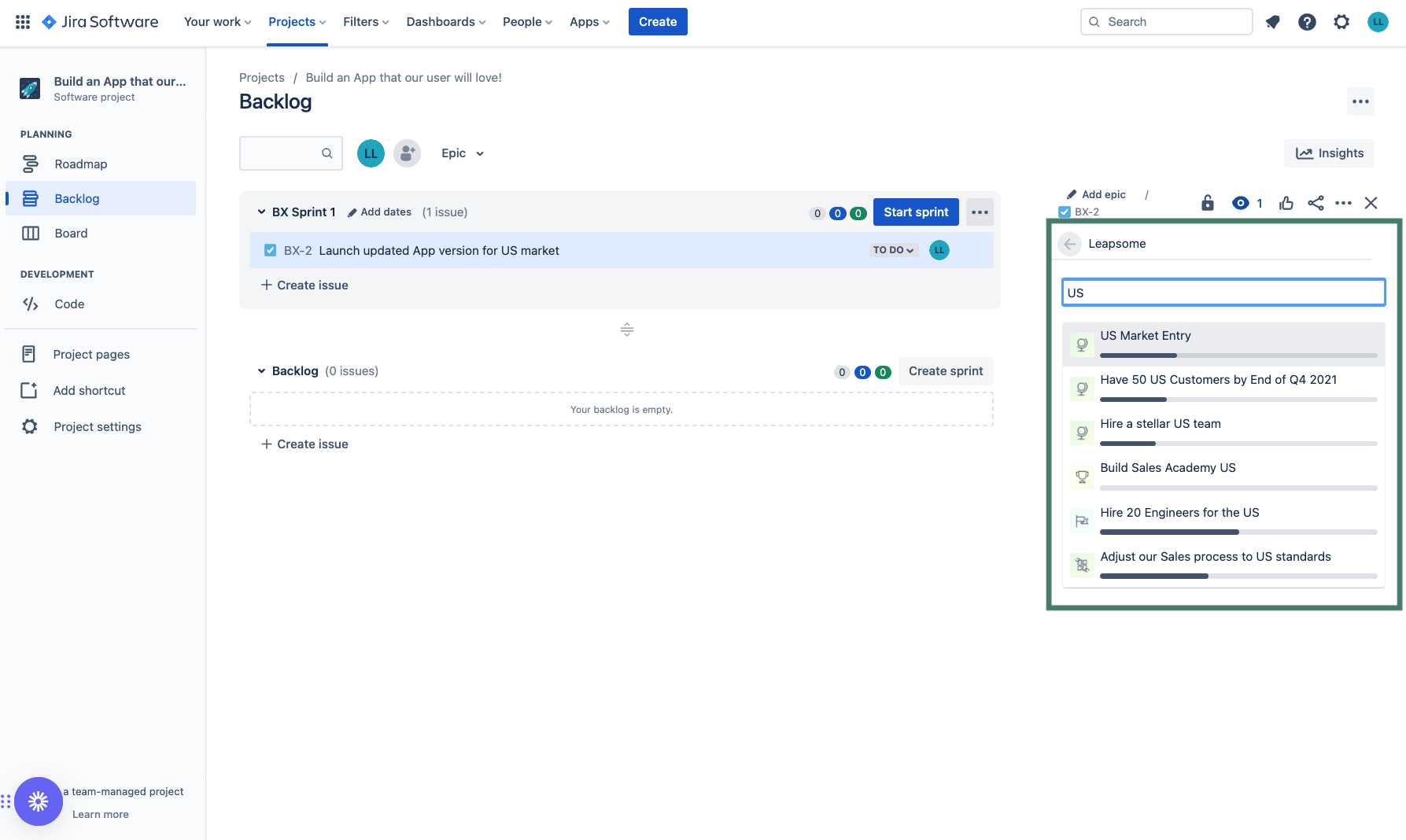Click the project rocket avatar icon
1406x840 pixels.
pos(30,88)
